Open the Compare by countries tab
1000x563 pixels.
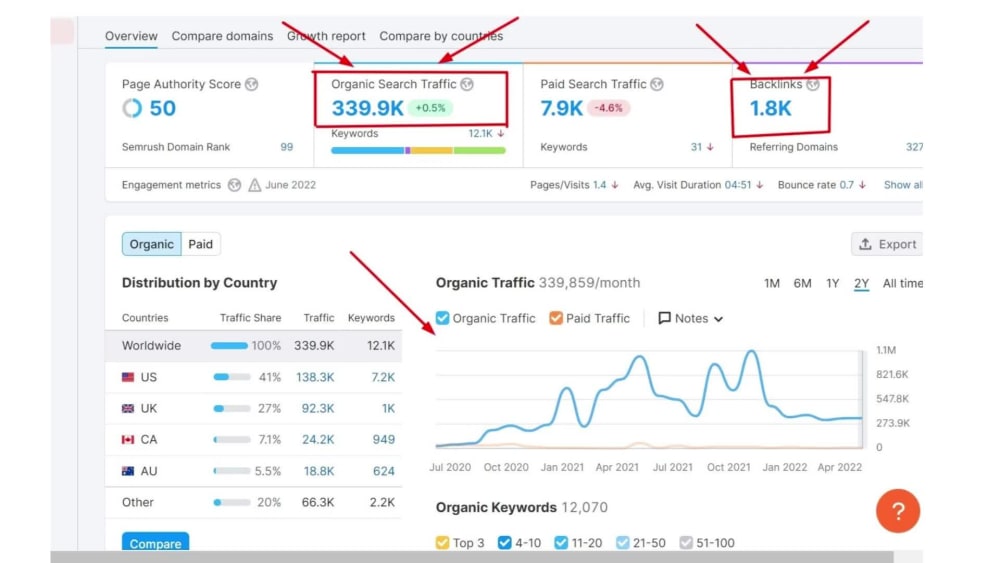(441, 36)
